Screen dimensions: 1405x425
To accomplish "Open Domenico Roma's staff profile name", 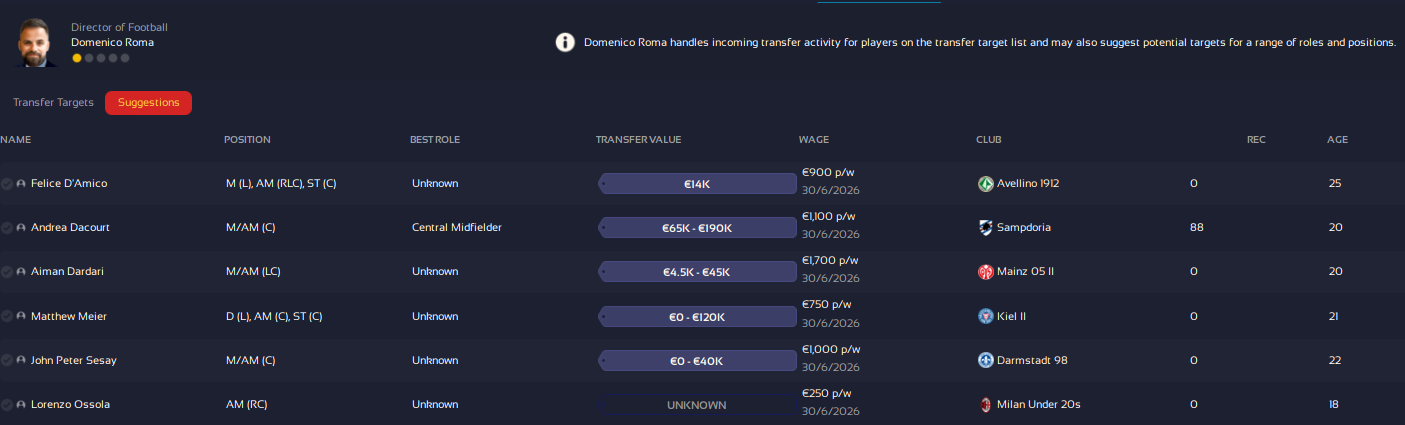I will pyautogui.click(x=112, y=43).
